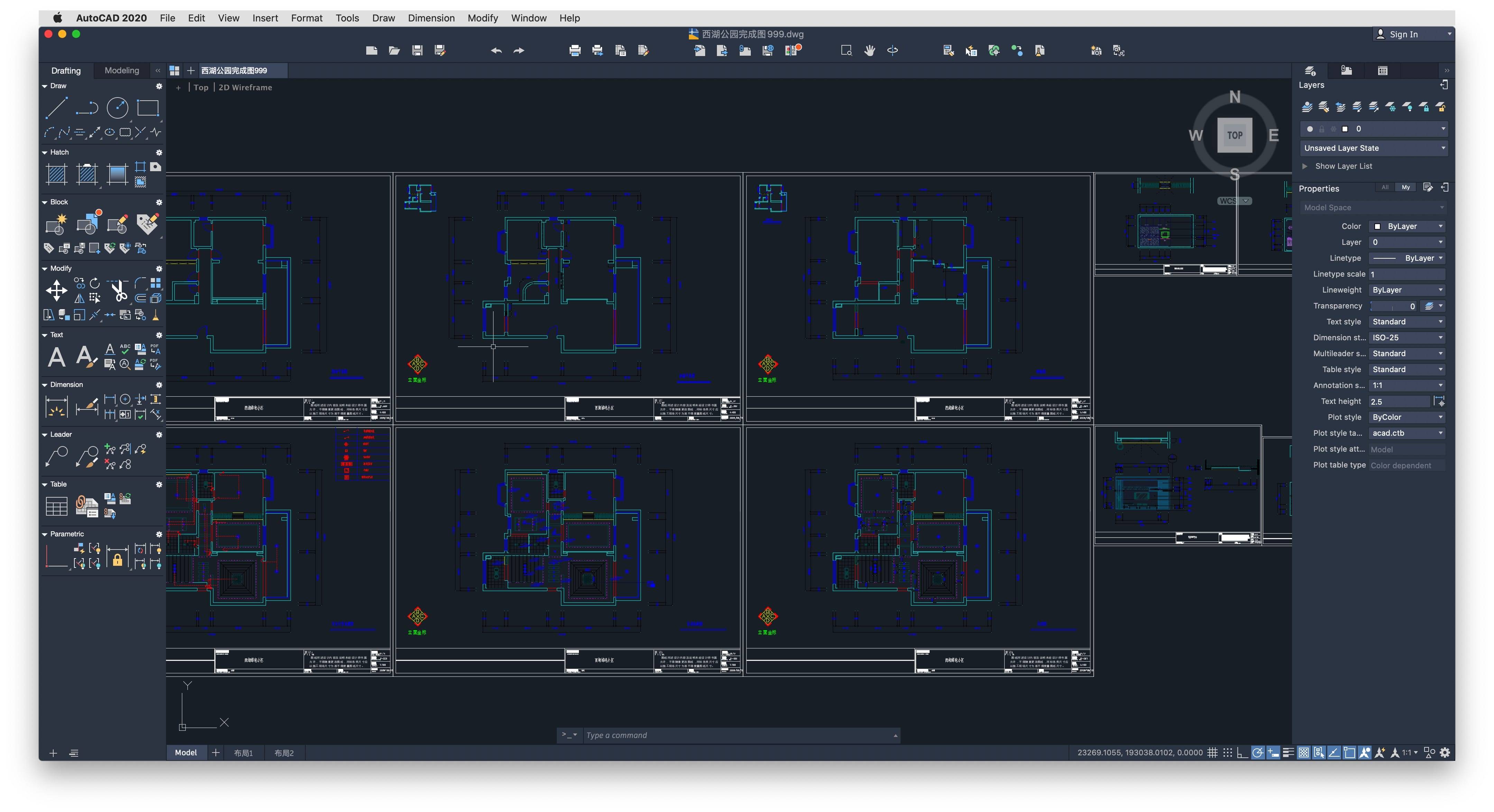Disable Polar Tracking in status bar
The height and width of the screenshot is (812, 1494).
(1257, 753)
